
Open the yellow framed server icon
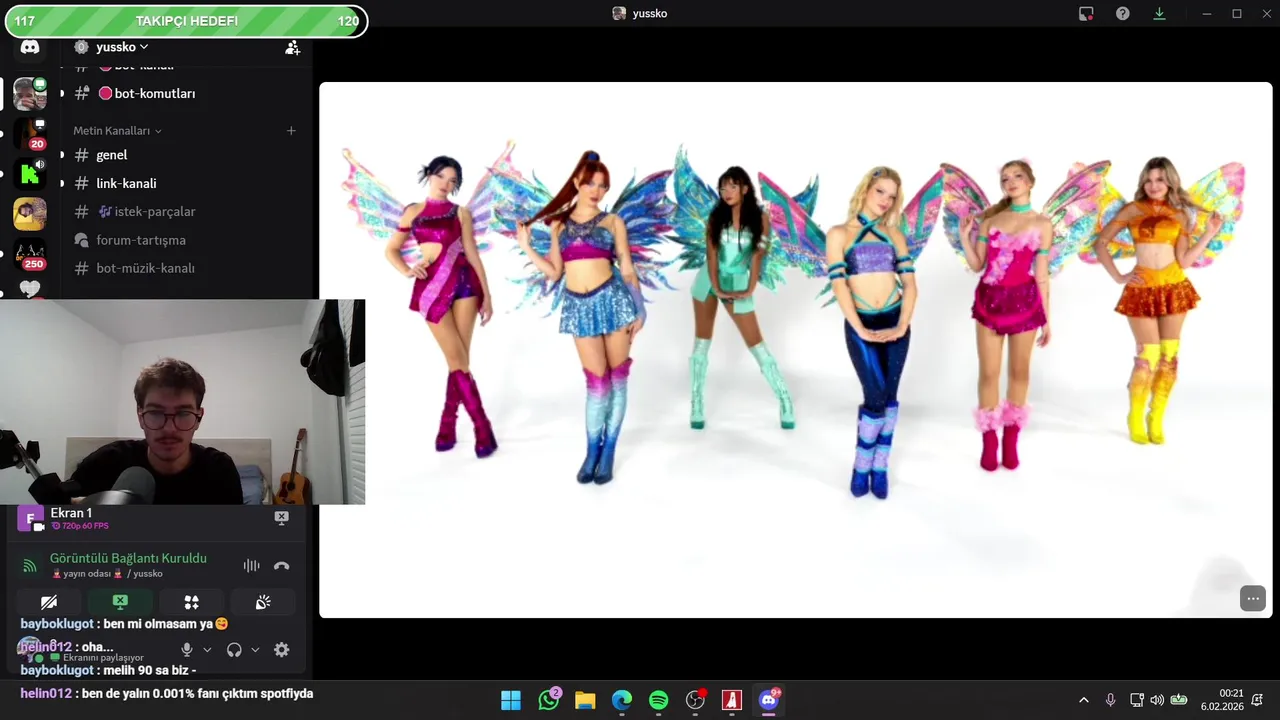[30, 214]
